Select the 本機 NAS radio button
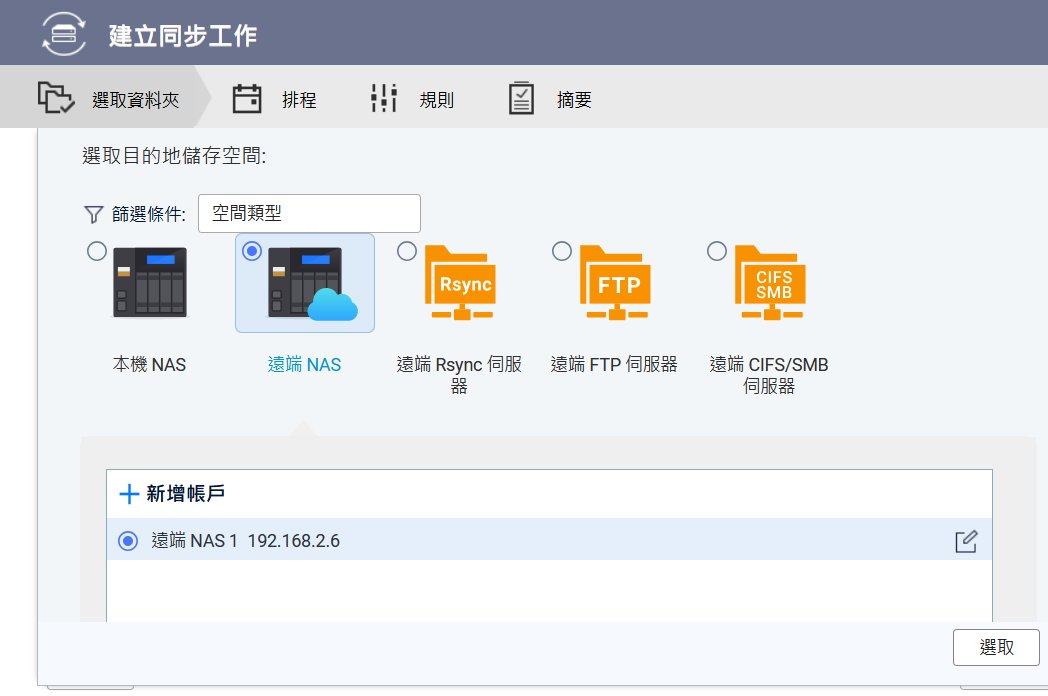1048x696 pixels. point(97,251)
